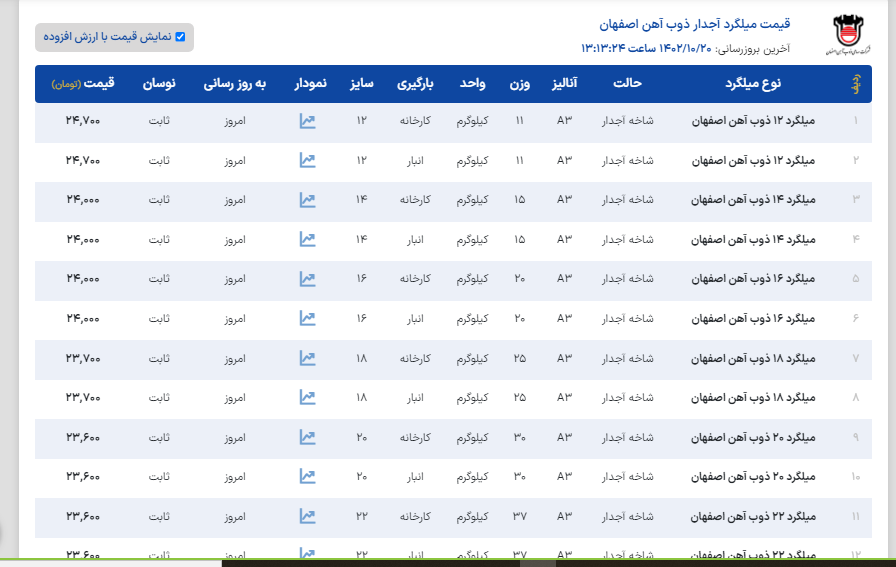
Task: Click the chart icon in row 2
Action: [x=307, y=160]
